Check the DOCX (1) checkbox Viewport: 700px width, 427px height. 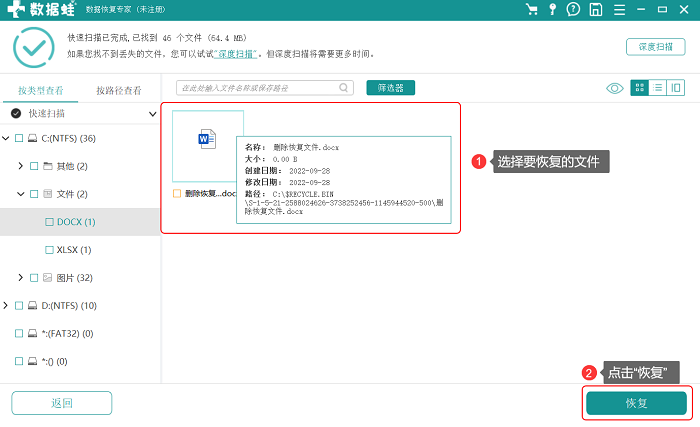click(x=49, y=222)
